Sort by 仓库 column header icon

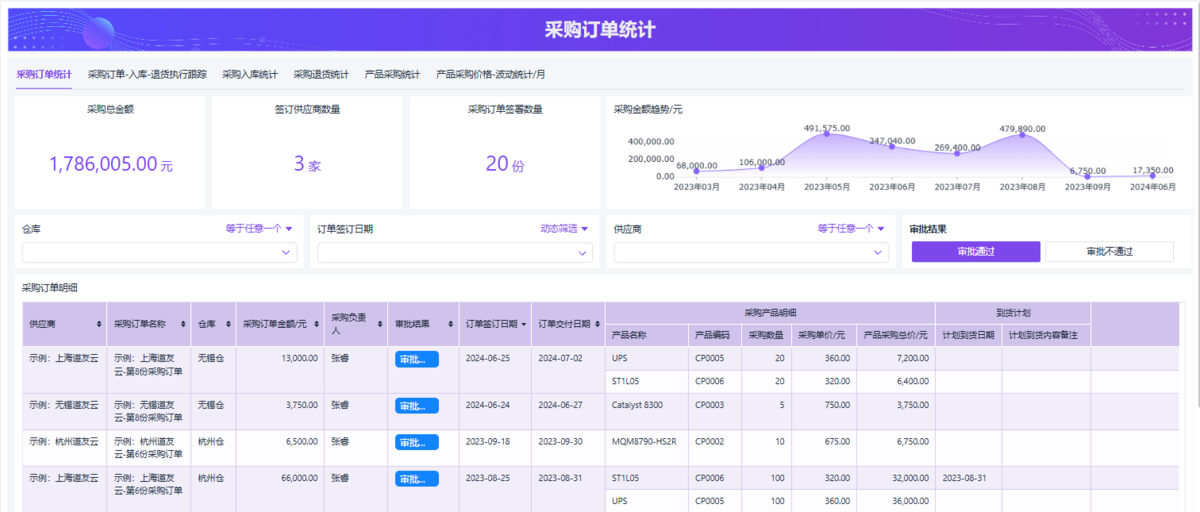[x=227, y=324]
